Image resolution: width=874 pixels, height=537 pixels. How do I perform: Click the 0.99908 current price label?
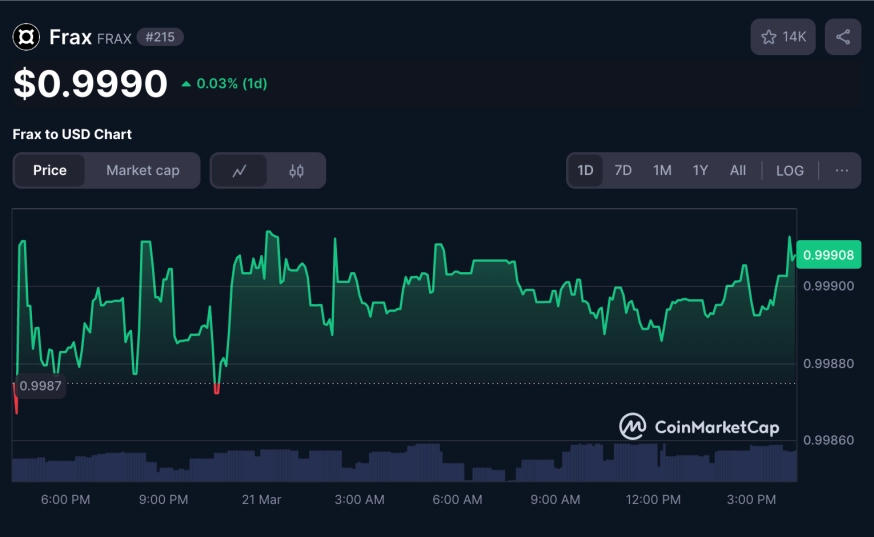(x=829, y=255)
